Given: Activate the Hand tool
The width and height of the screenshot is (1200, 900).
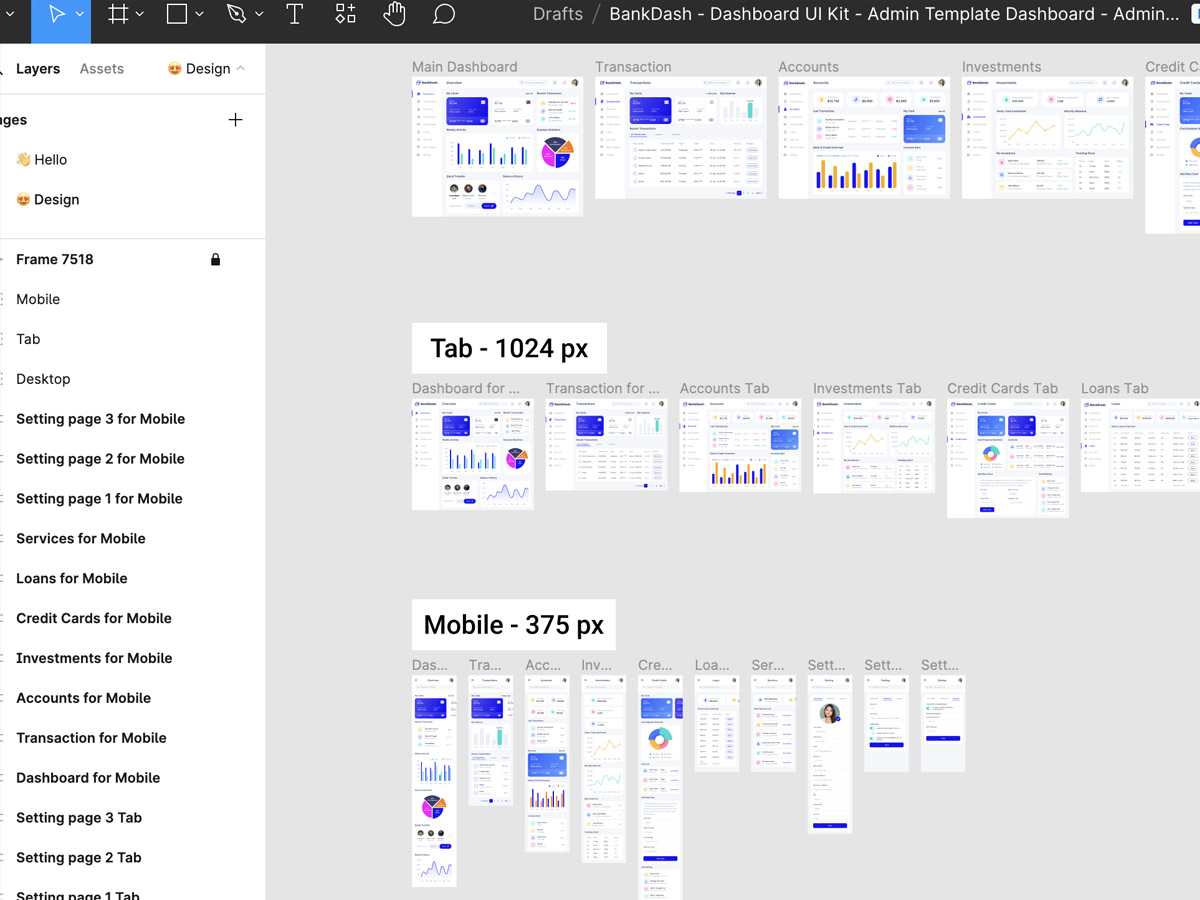Looking at the screenshot, I should [x=395, y=14].
